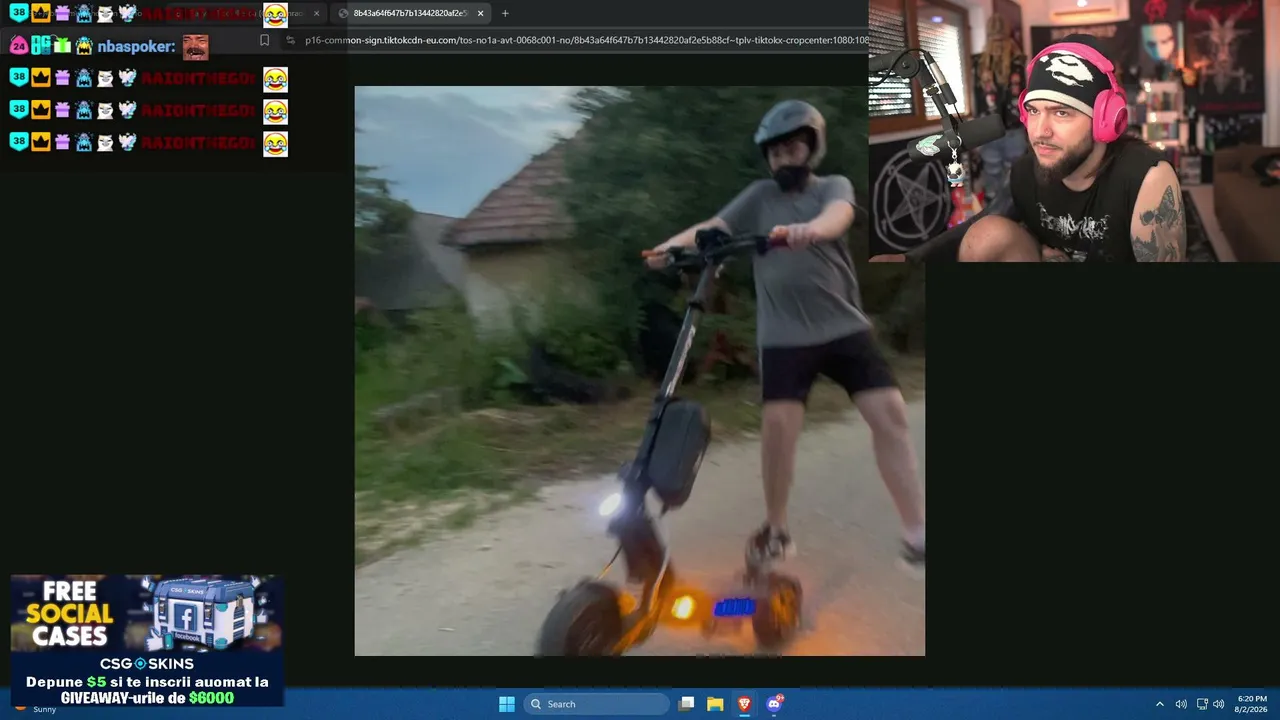Open the taskbar display/network icon
1280x720 pixels.
tap(1202, 704)
